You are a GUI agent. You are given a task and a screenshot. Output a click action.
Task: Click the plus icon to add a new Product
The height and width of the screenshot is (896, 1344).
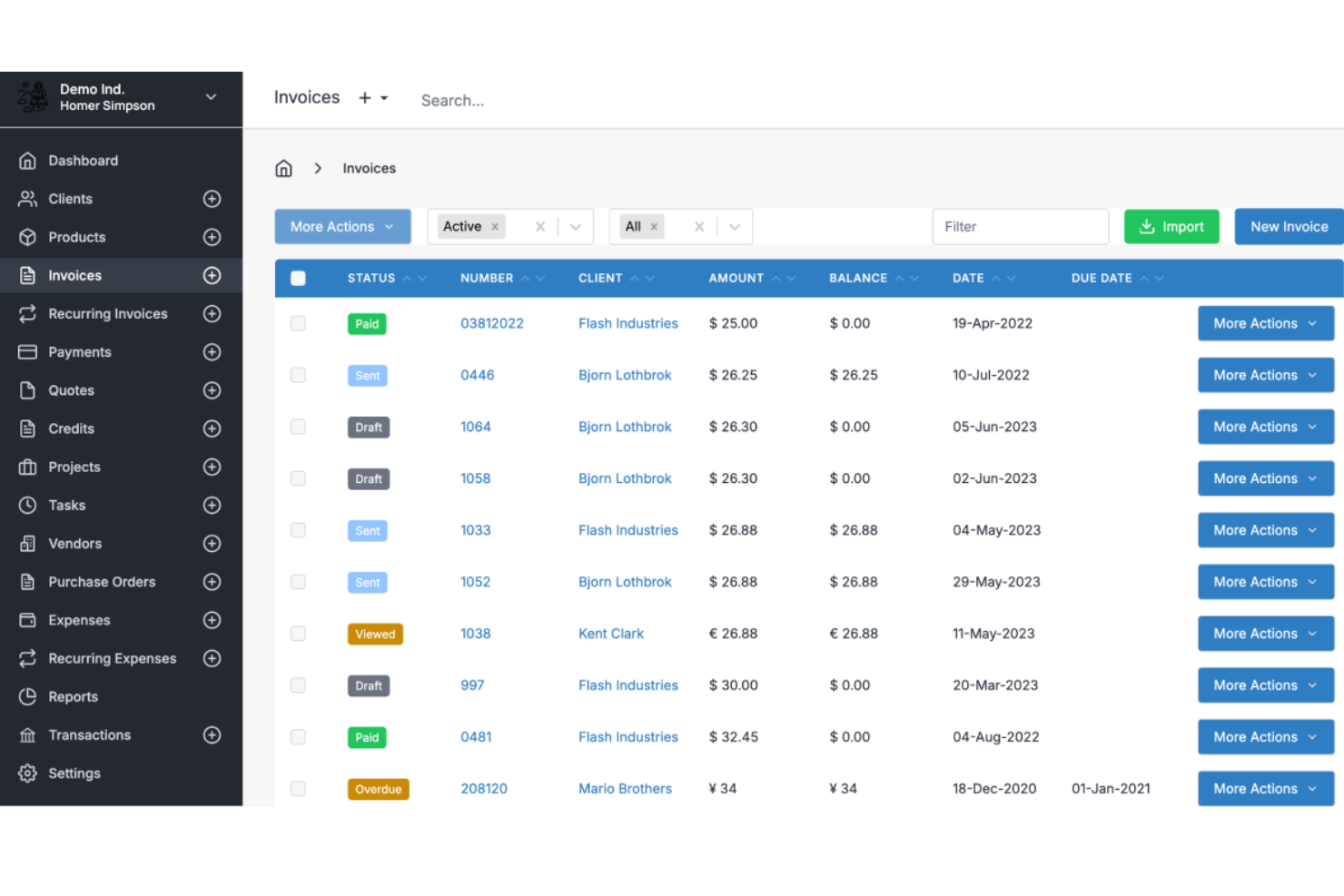[212, 237]
